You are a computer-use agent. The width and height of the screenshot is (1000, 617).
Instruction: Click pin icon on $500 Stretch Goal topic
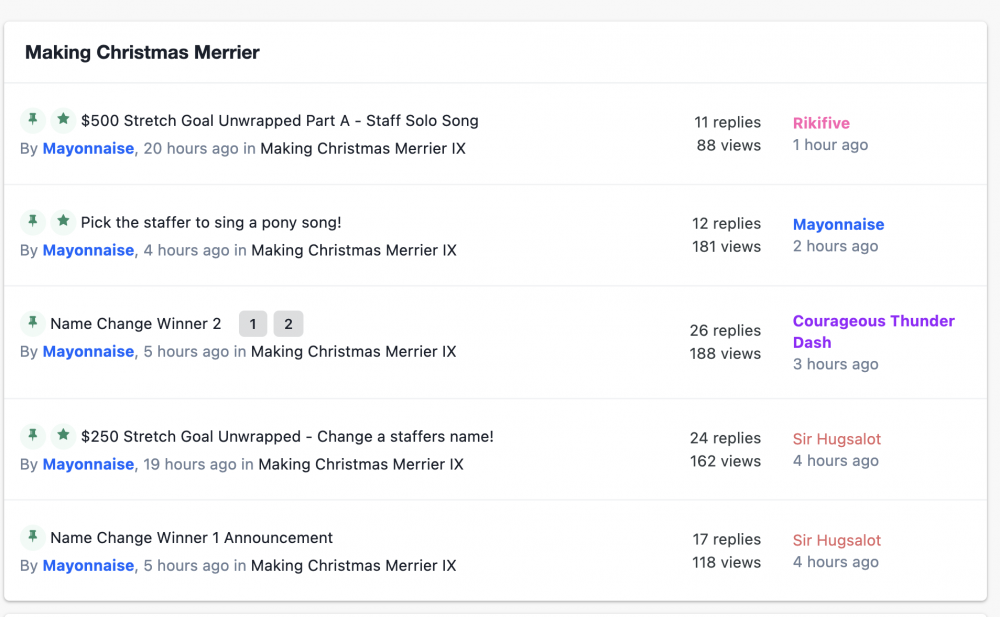(33, 120)
